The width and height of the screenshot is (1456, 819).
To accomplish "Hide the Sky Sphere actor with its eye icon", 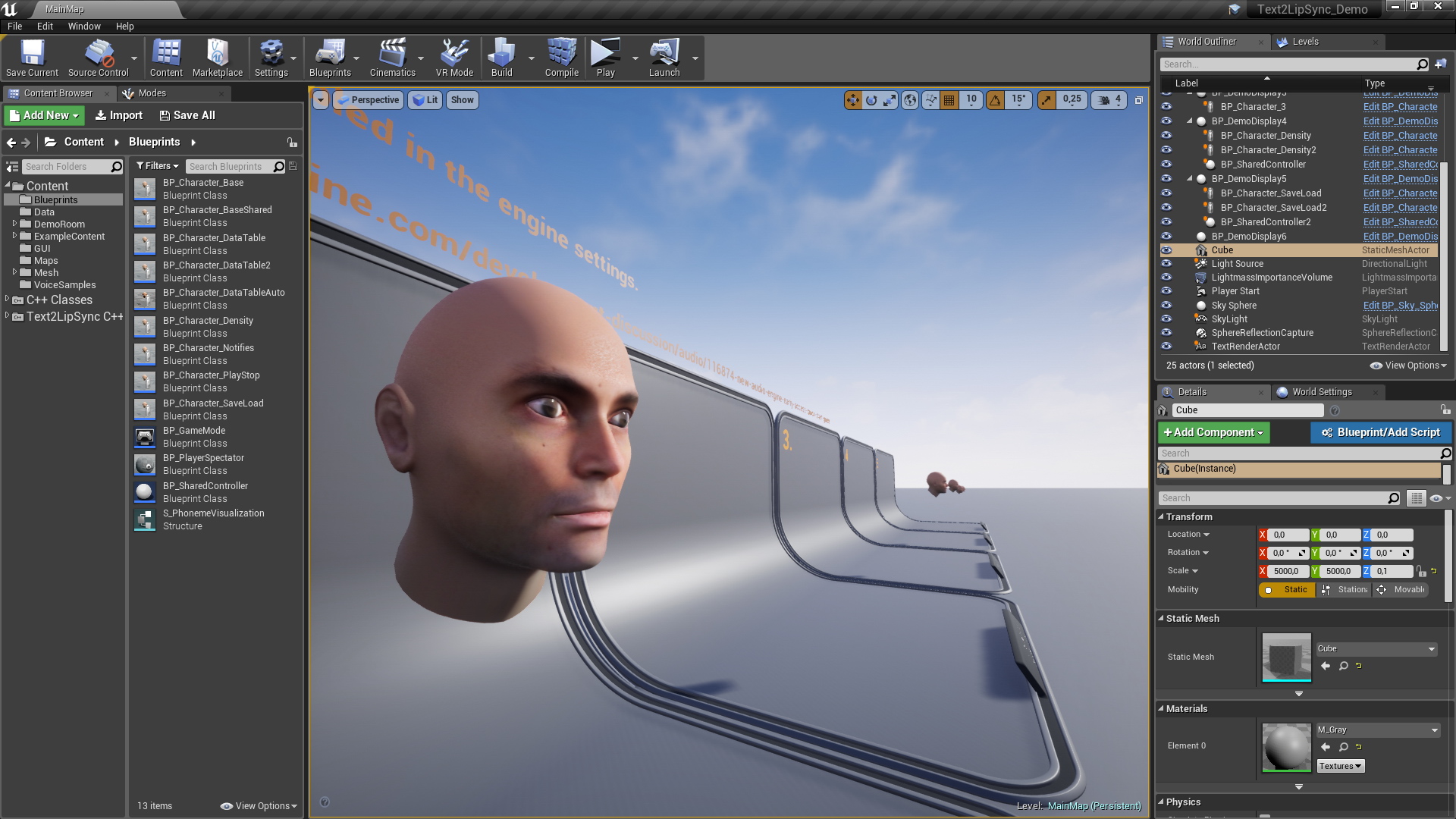I will tap(1166, 306).
